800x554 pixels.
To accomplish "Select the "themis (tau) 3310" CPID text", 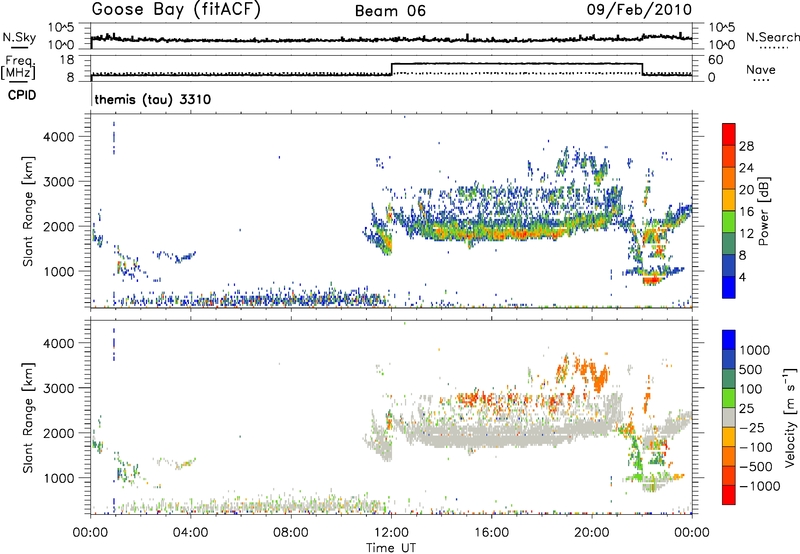I will (x=153, y=99).
